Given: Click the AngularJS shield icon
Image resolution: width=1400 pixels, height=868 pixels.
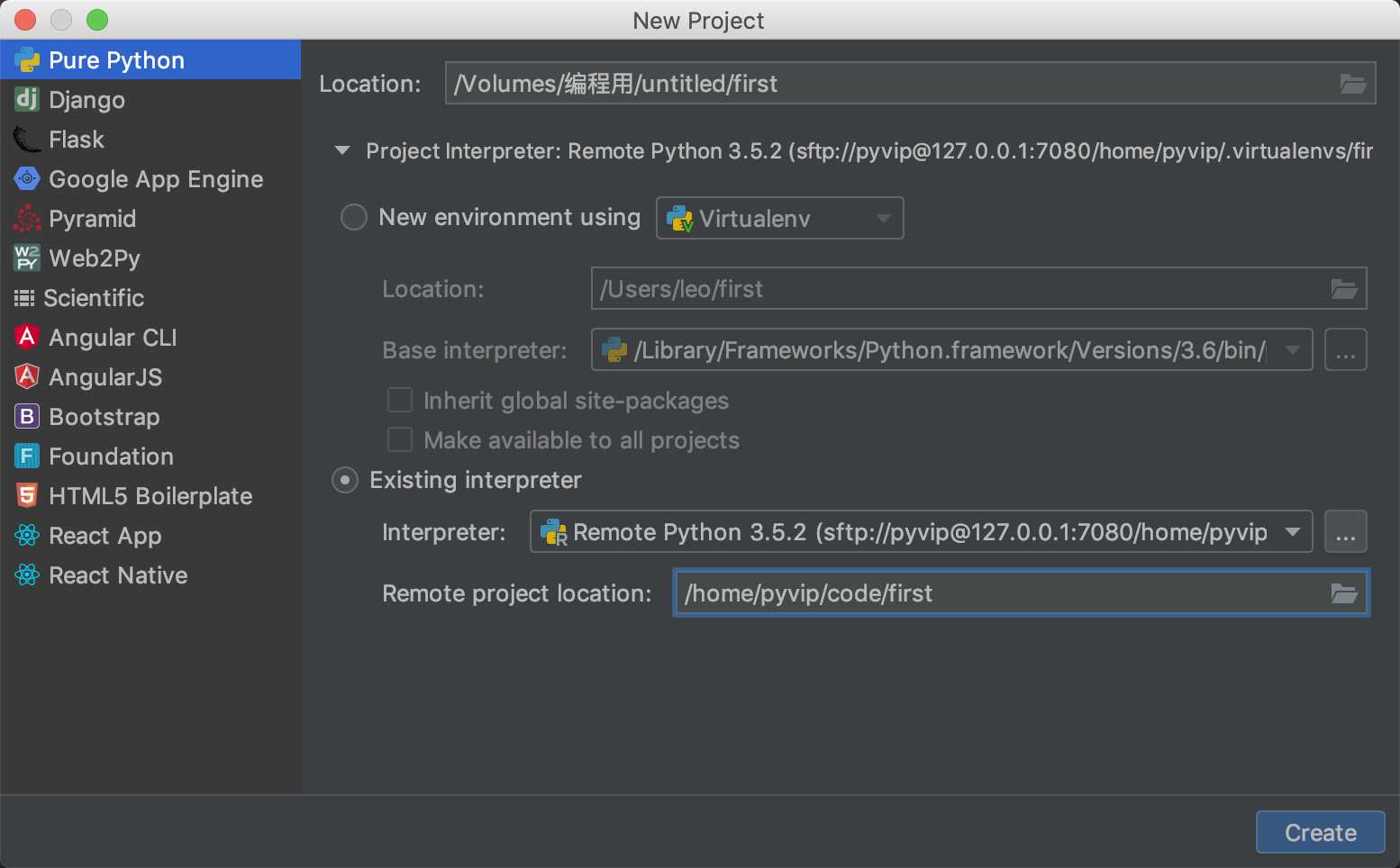Looking at the screenshot, I should [x=27, y=377].
